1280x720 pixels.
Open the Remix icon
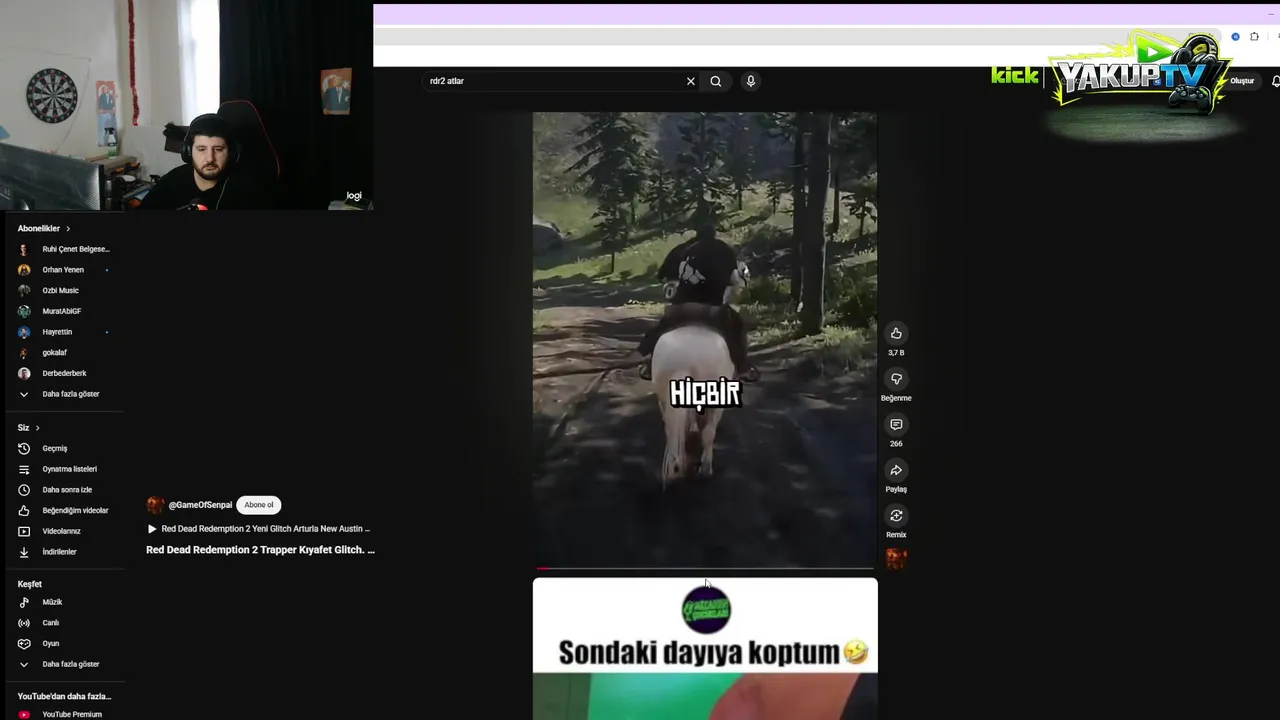(x=896, y=516)
